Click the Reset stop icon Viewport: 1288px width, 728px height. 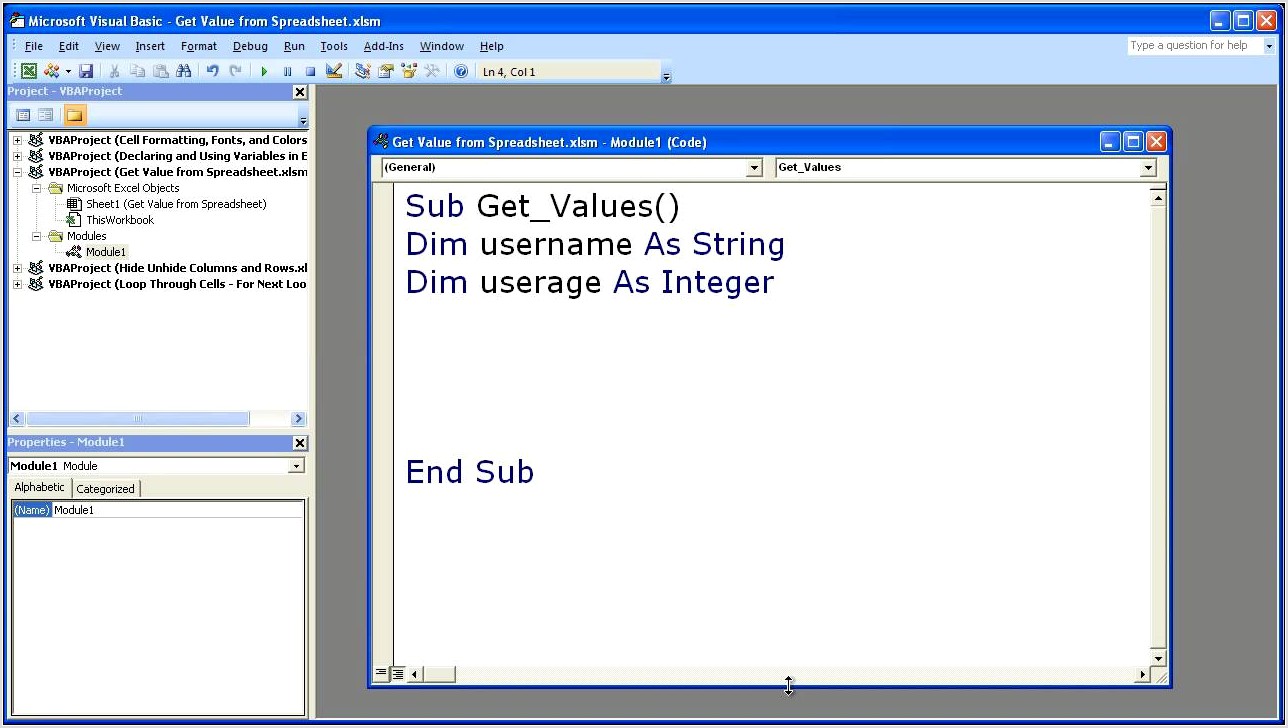coord(310,71)
